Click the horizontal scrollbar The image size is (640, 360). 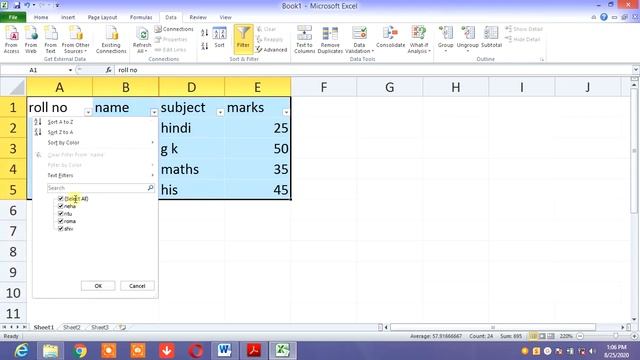493,327
